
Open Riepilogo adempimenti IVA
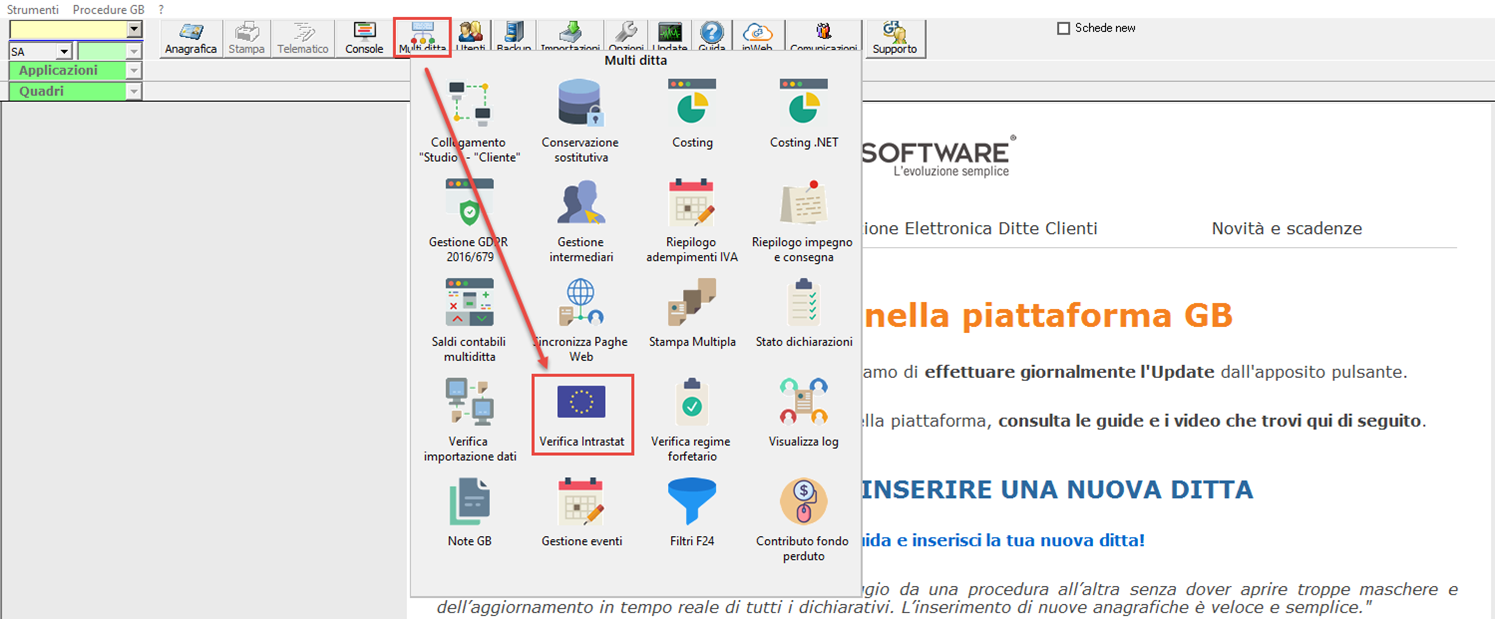[x=692, y=221]
